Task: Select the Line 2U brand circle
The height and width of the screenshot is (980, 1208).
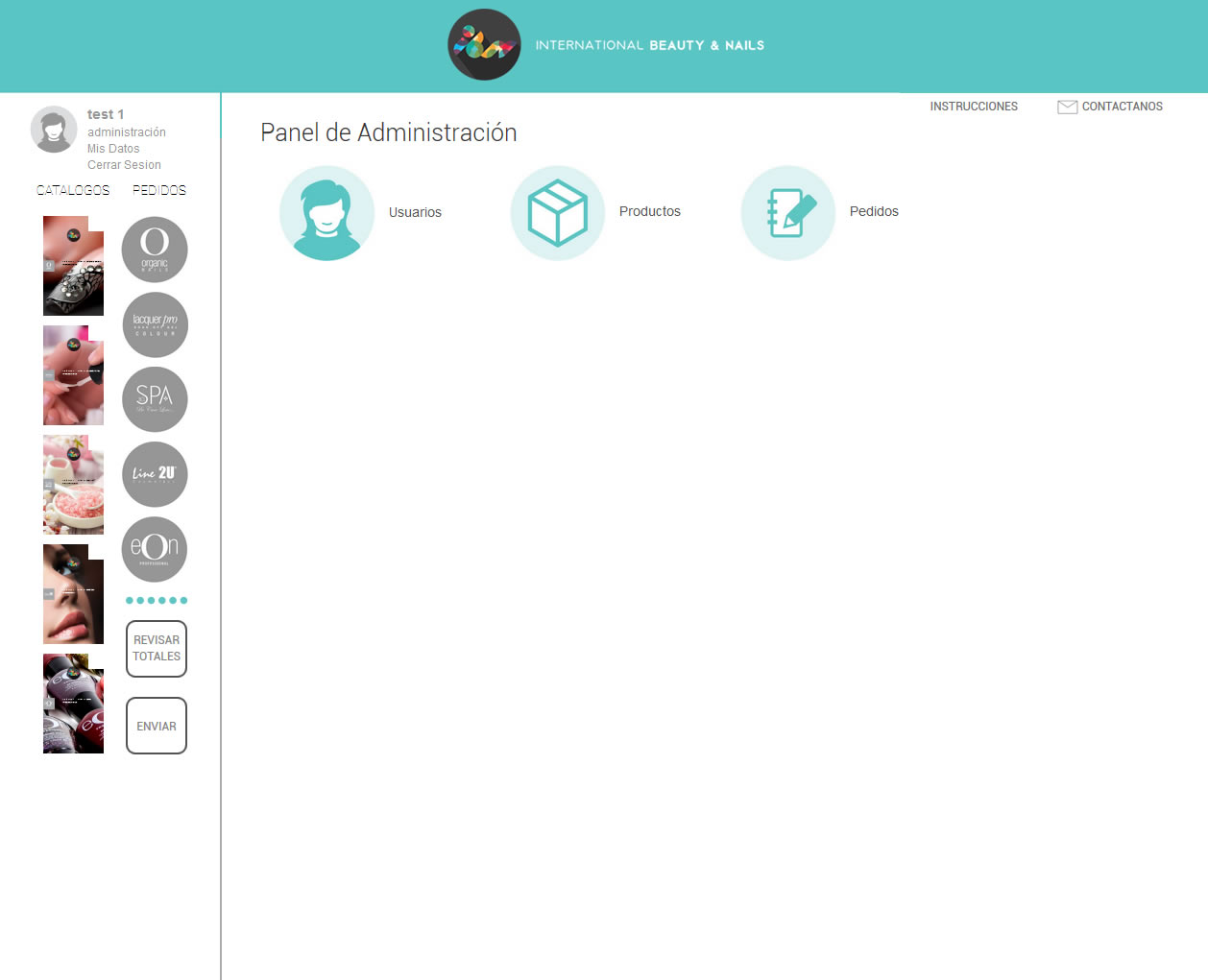Action: pyautogui.click(x=155, y=474)
